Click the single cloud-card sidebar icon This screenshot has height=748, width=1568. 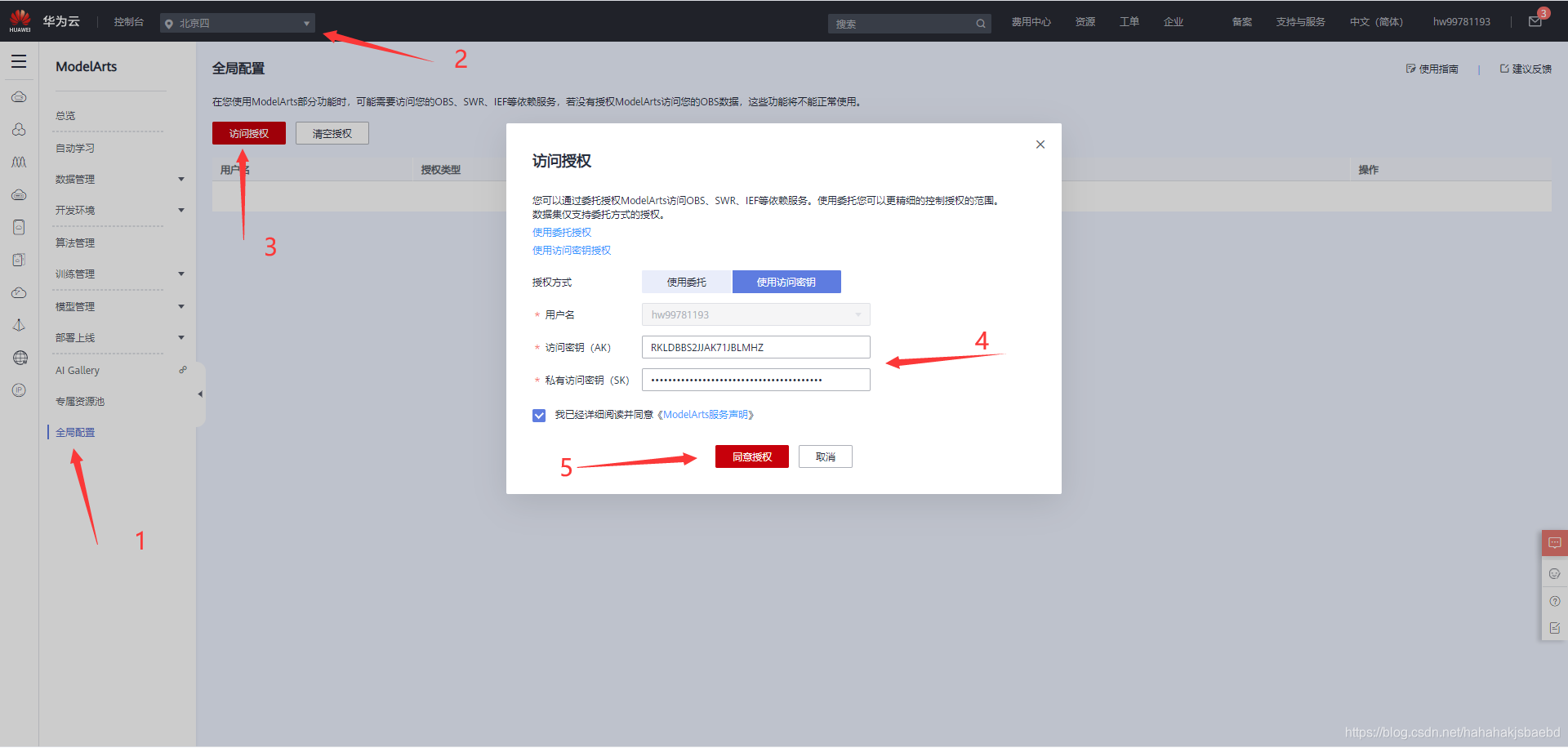click(x=19, y=228)
